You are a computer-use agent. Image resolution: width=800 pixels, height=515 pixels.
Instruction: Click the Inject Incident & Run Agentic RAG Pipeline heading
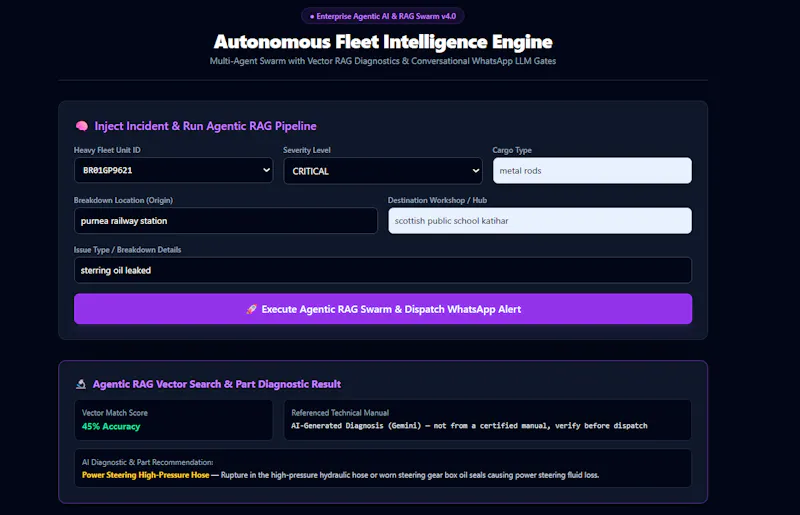[x=205, y=126]
